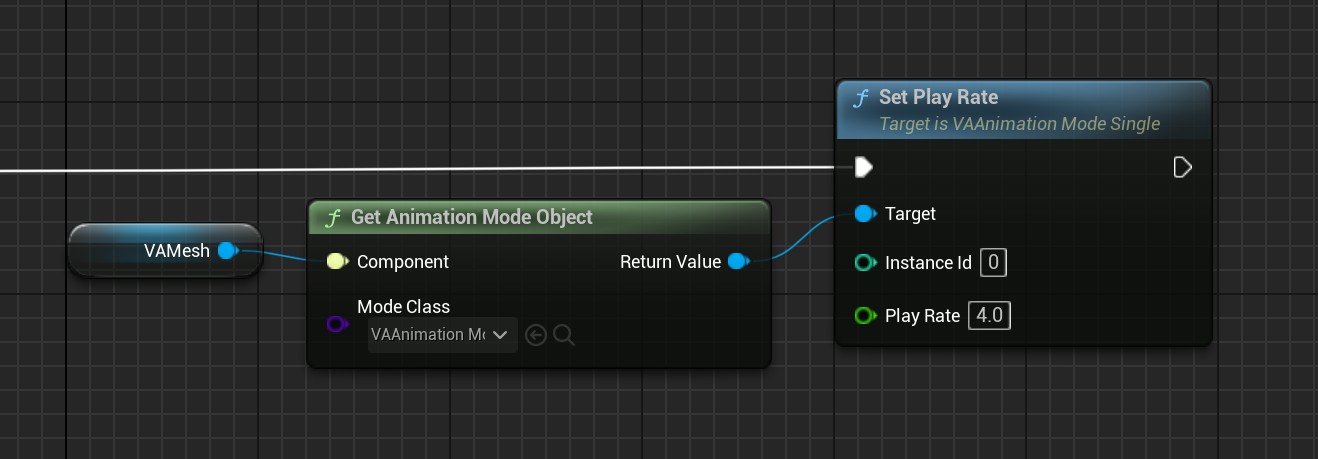1318x459 pixels.
Task: Click the use-selected-asset arrow icon for Mode Class
Action: [536, 335]
